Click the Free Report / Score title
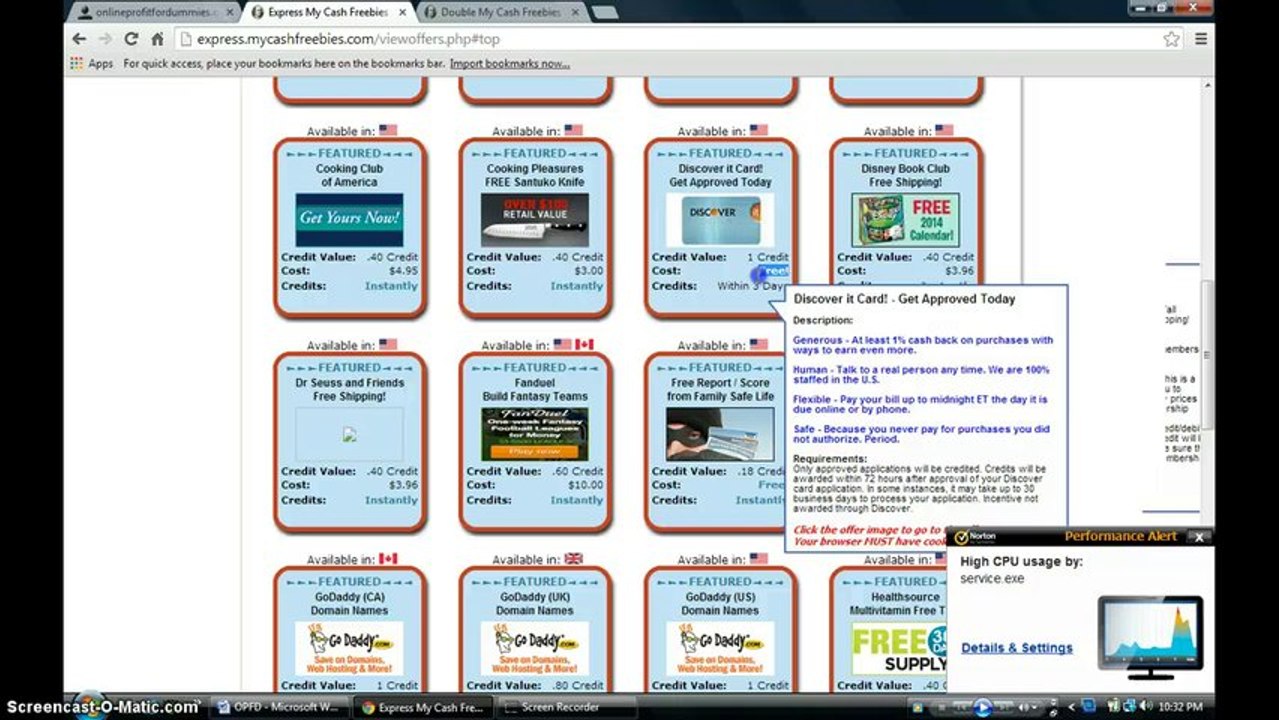This screenshot has width=1279, height=720. click(720, 389)
